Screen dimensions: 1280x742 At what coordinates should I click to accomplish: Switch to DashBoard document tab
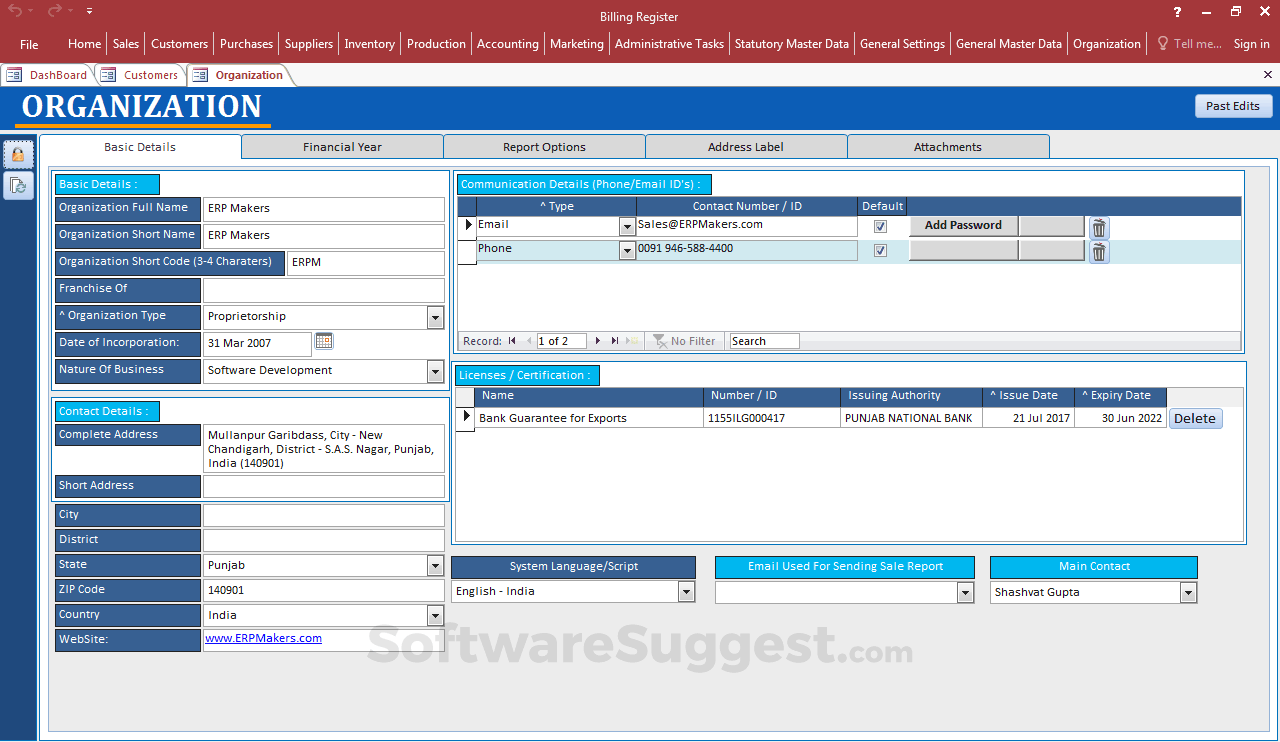(x=47, y=75)
